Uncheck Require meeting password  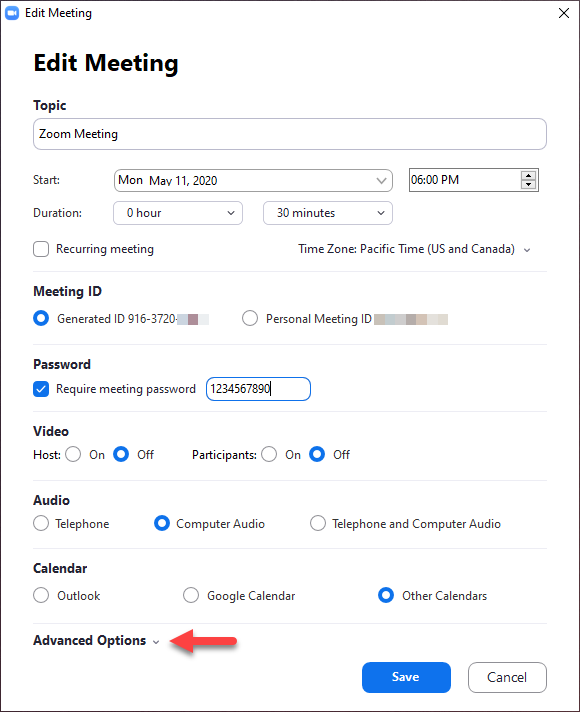(41, 389)
